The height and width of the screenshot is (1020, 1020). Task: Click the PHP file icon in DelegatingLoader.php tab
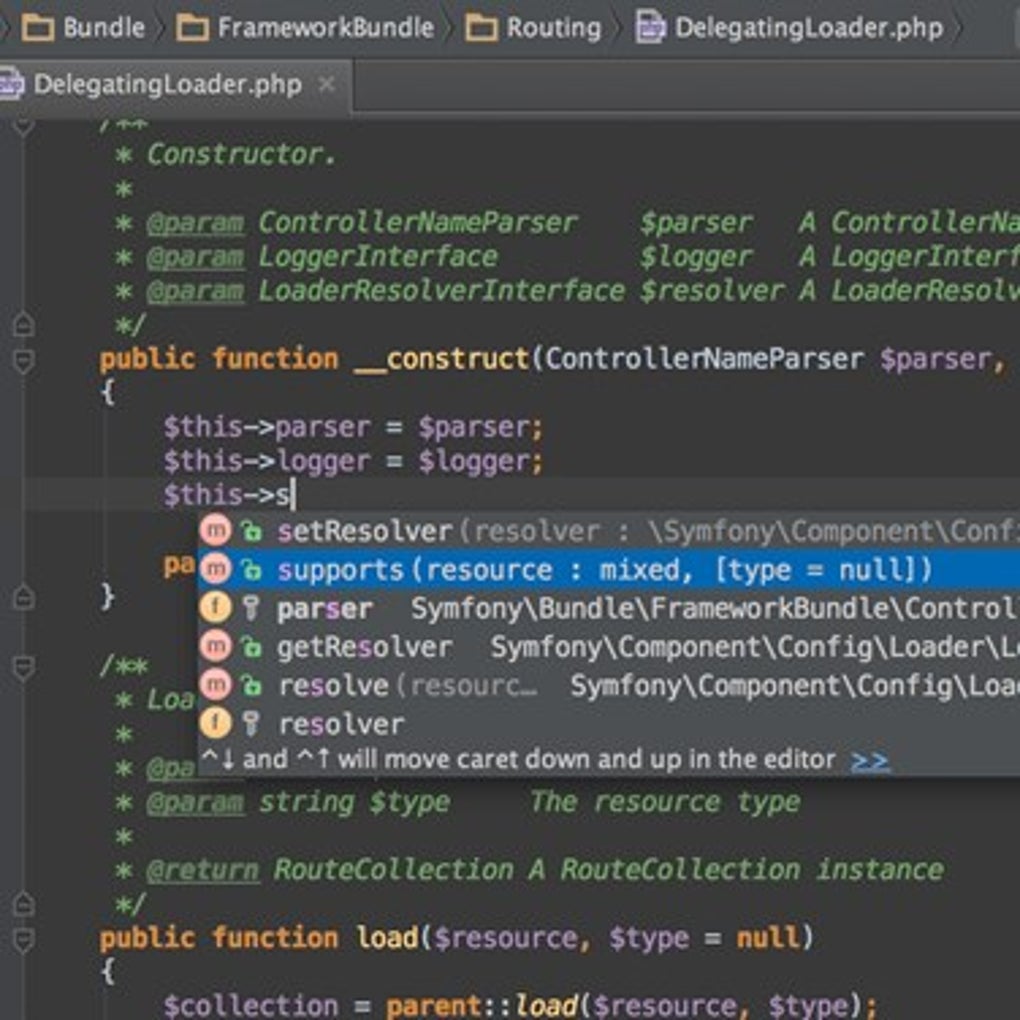pyautogui.click(x=11, y=84)
